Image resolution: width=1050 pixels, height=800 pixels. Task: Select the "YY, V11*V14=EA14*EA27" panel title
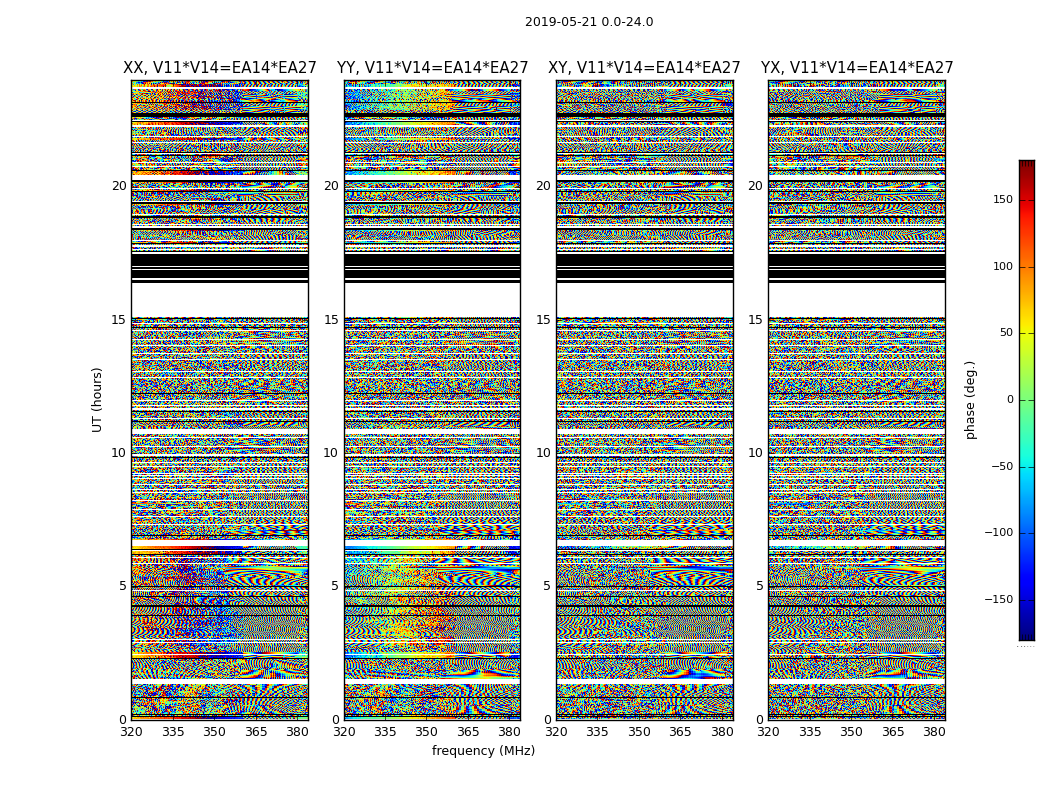click(x=433, y=68)
